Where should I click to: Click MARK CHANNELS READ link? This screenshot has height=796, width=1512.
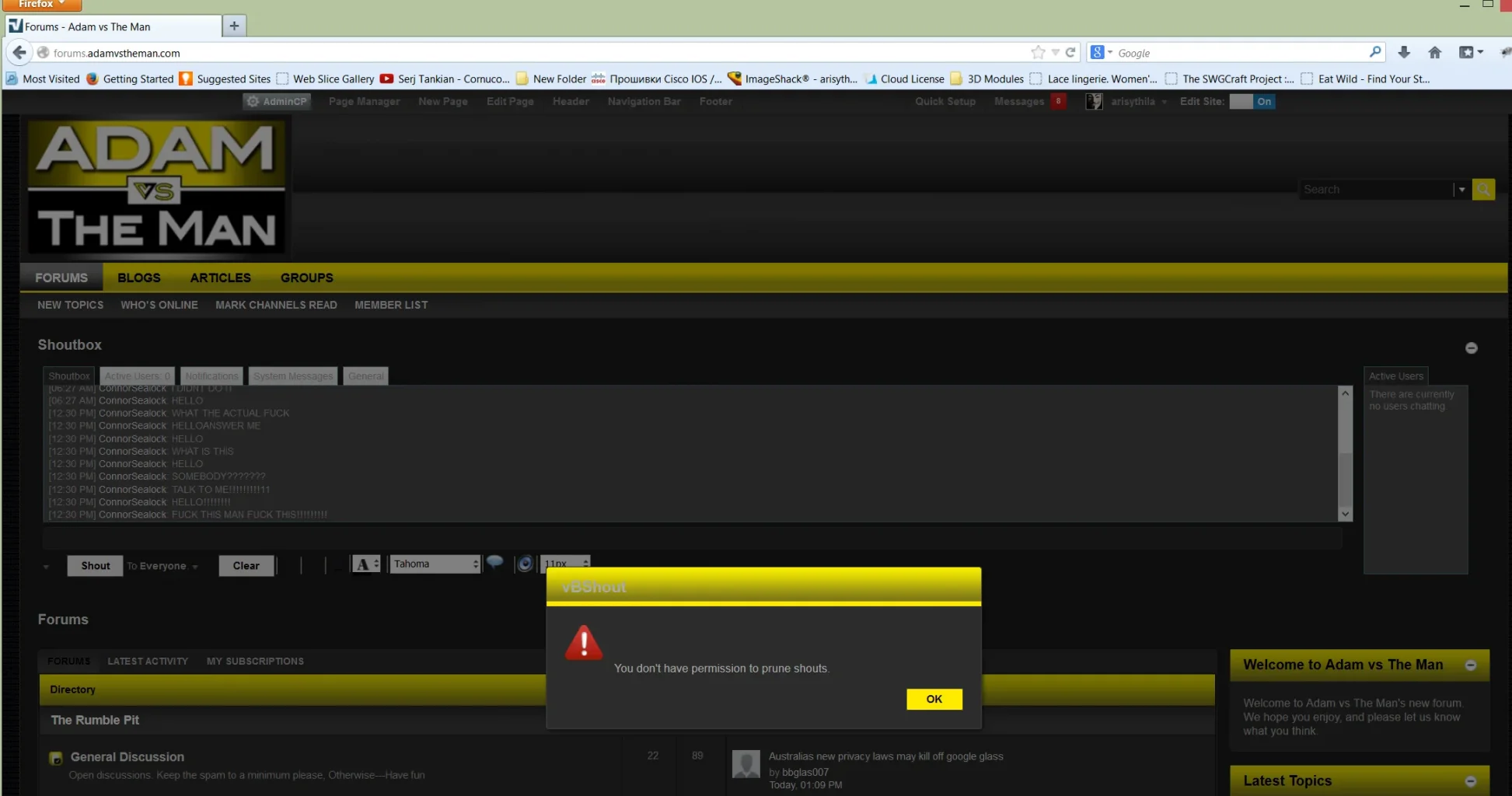tap(276, 305)
